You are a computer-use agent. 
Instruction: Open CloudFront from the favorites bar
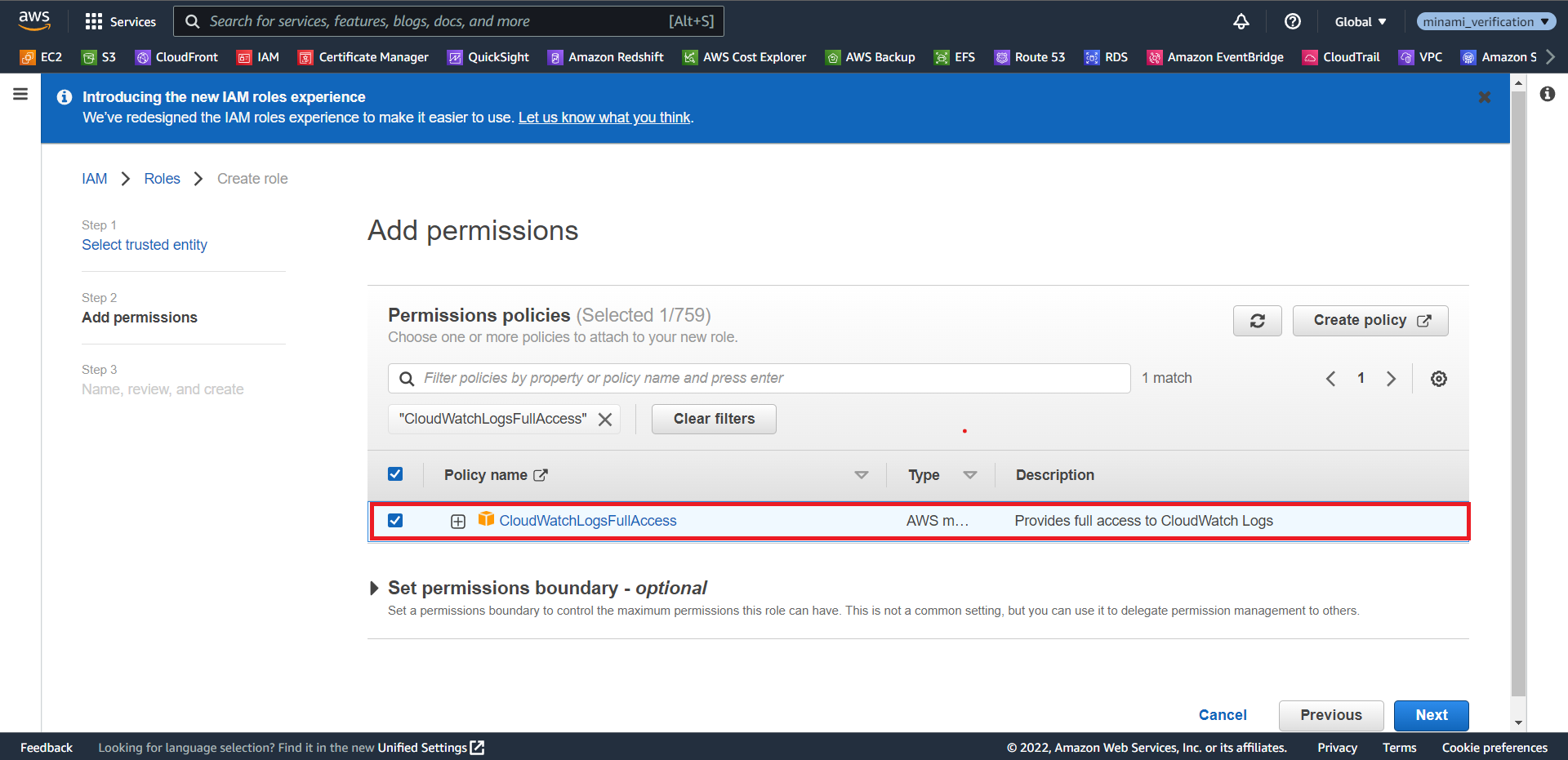[176, 57]
